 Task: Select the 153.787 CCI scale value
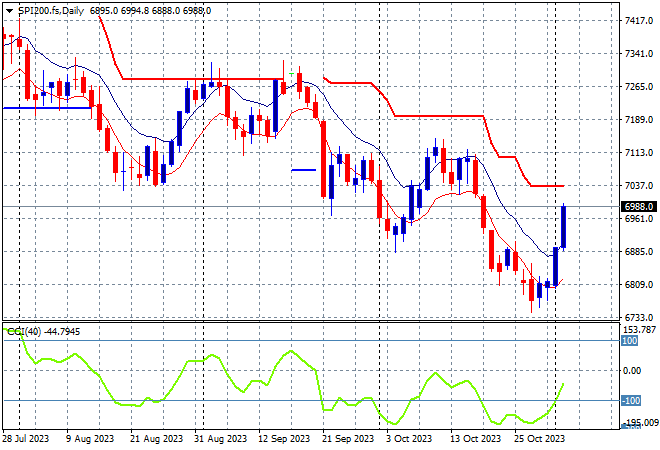tap(639, 330)
